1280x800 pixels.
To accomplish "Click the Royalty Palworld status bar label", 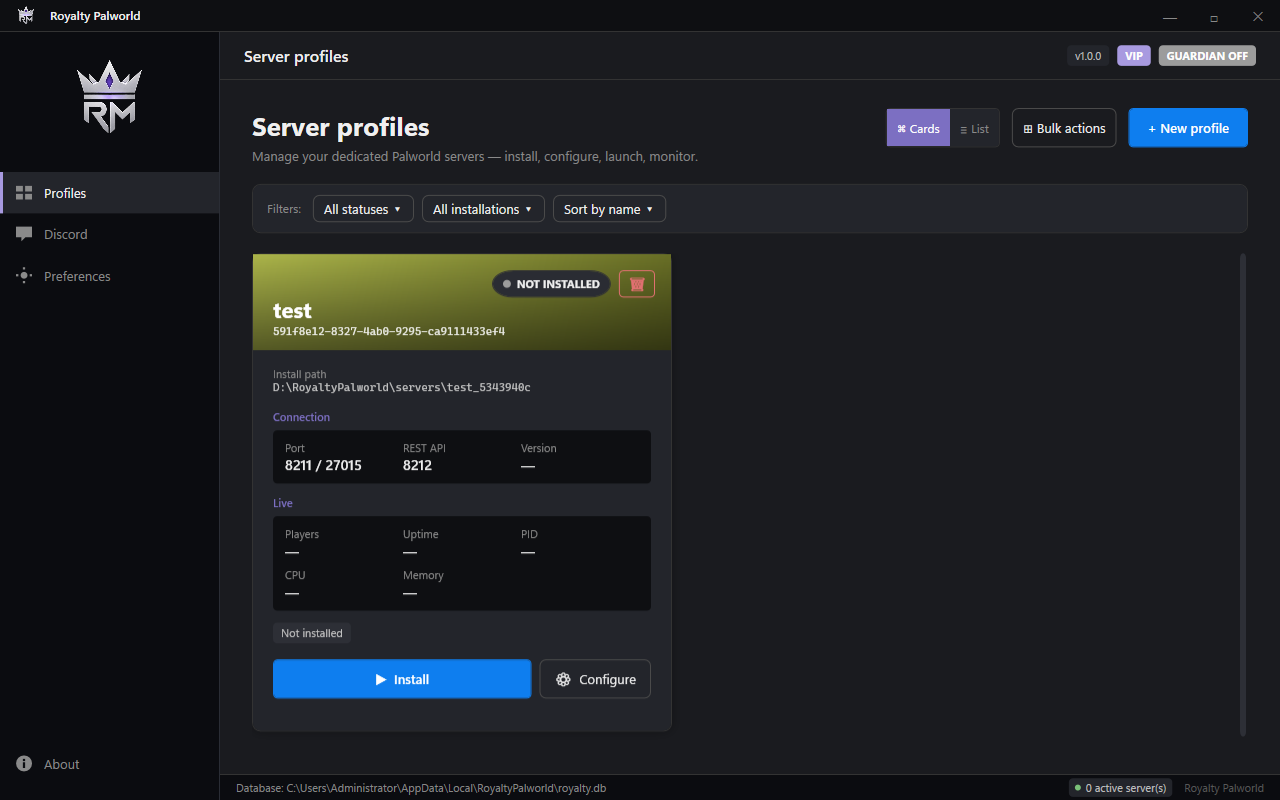I will tap(1223, 788).
